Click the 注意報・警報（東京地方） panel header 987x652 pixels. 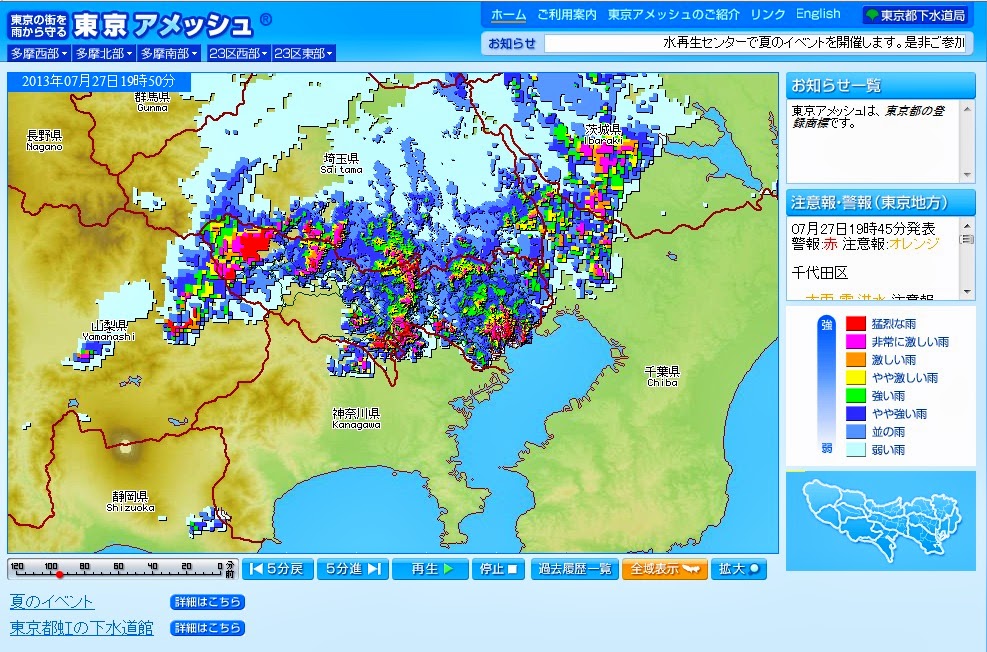pyautogui.click(x=881, y=203)
